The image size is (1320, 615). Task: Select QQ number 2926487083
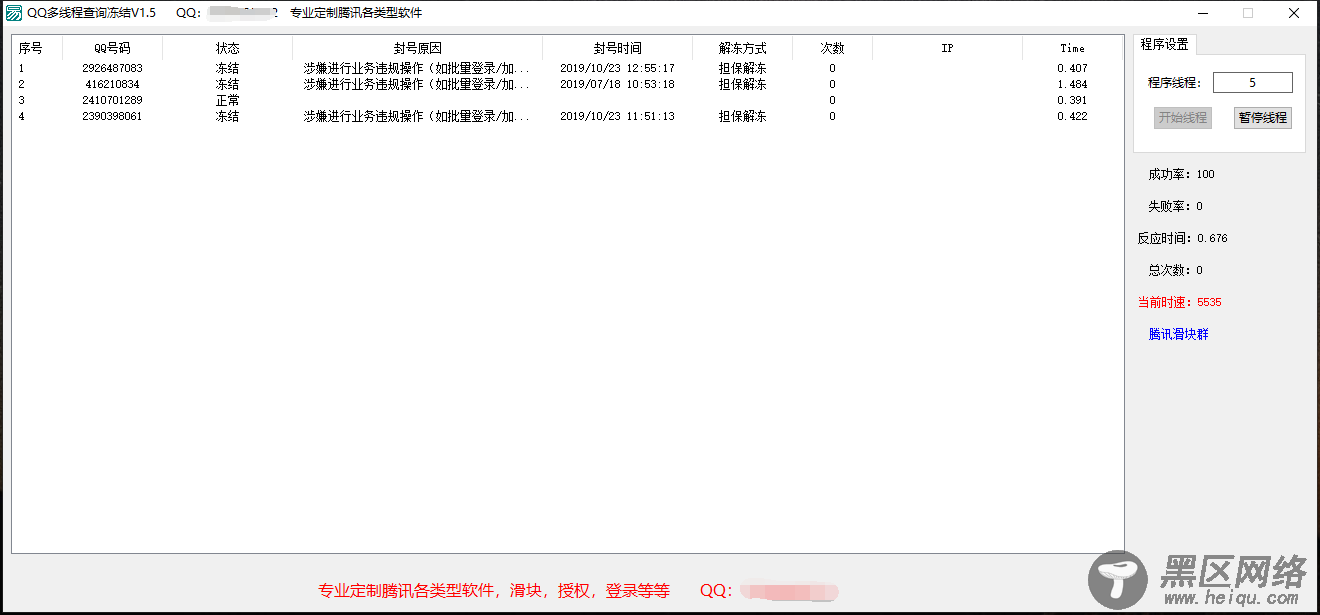pos(112,68)
